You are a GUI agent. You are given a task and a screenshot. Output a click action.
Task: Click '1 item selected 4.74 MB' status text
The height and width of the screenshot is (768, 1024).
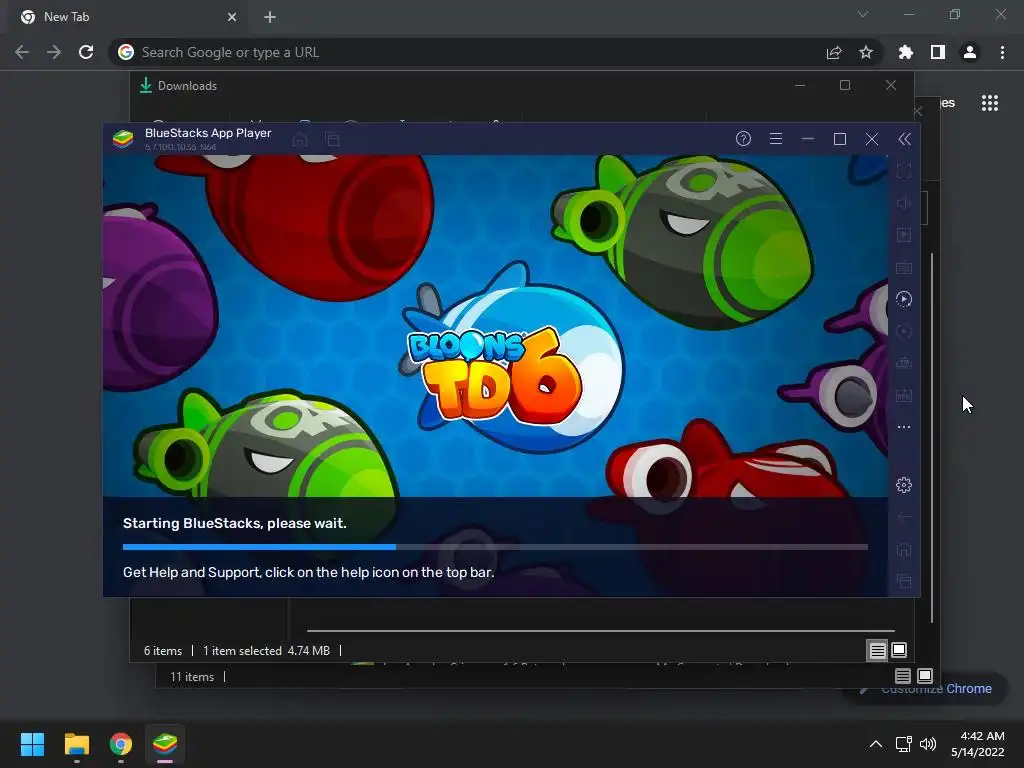pos(266,650)
